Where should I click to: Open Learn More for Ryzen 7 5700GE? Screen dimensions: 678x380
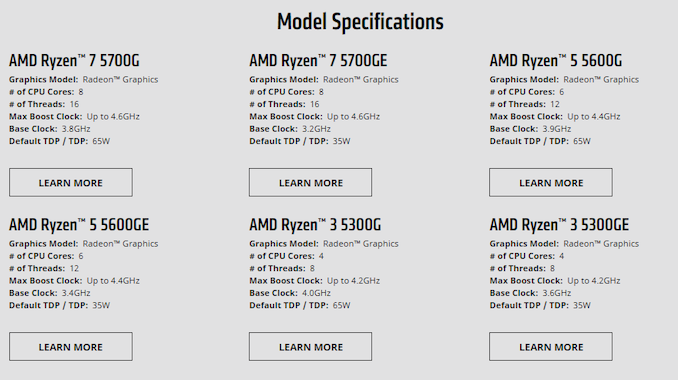coord(310,182)
